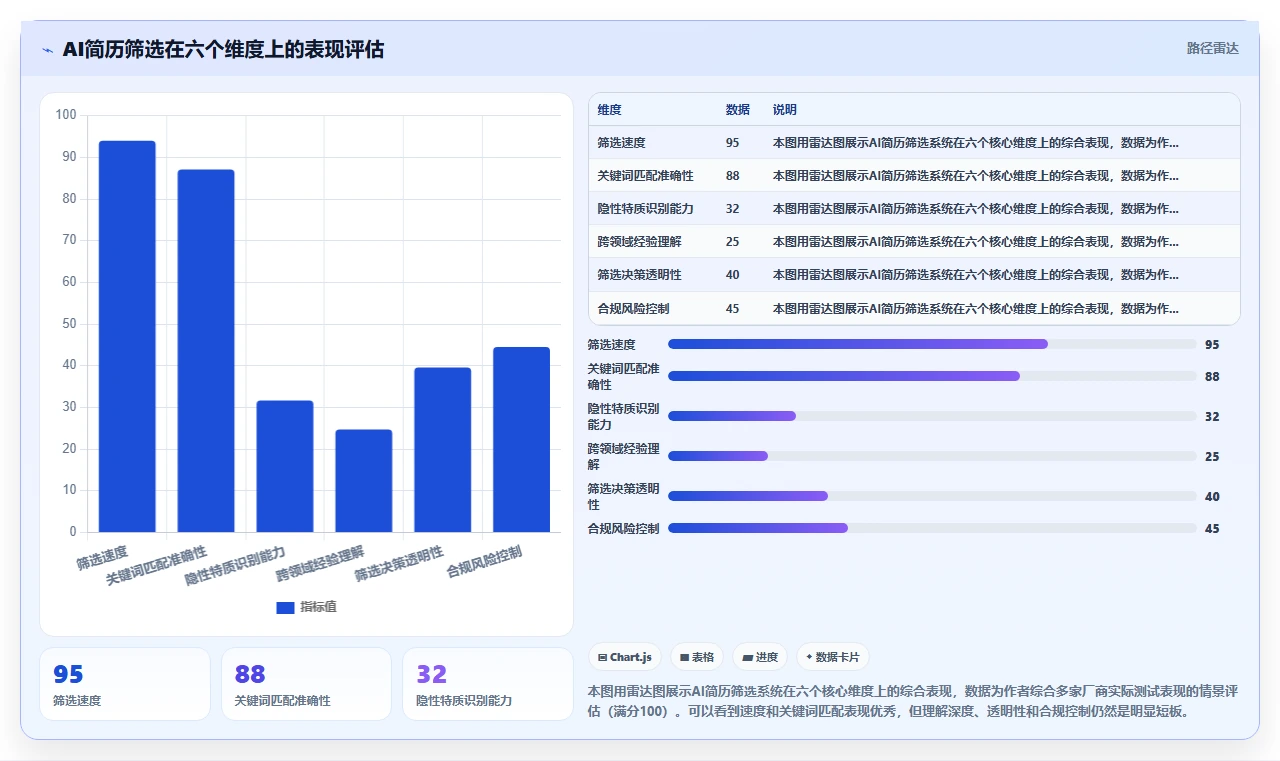The height and width of the screenshot is (761, 1280).
Task: Click the 合规风险控制 x-axis label
Action: pos(485,562)
